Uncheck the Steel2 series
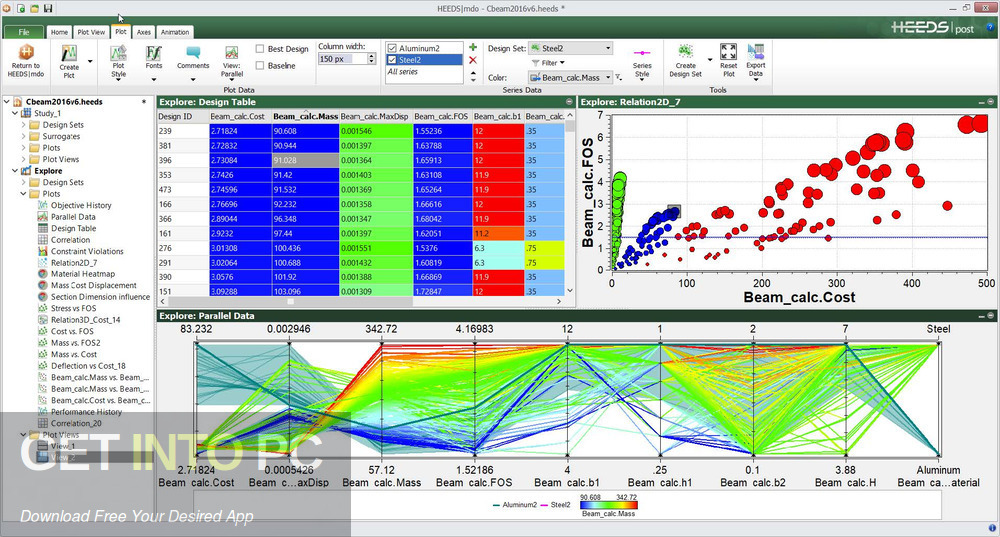Viewport: 1000px width, 537px height. (392, 60)
